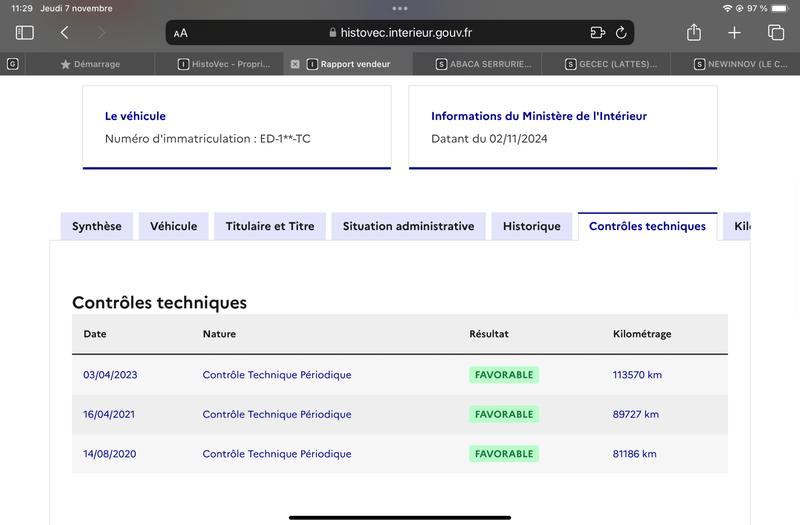The image size is (800, 525).
Task: Click the FAVORABLE badge for 14/08/2020
Action: (504, 454)
